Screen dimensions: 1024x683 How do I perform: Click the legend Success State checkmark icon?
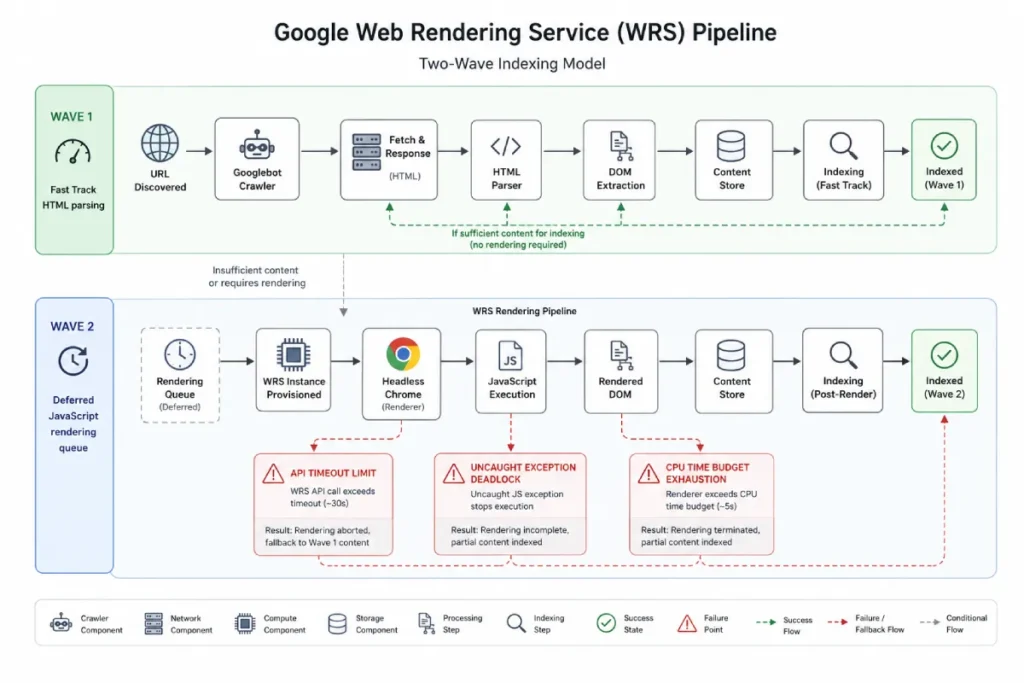click(x=606, y=623)
